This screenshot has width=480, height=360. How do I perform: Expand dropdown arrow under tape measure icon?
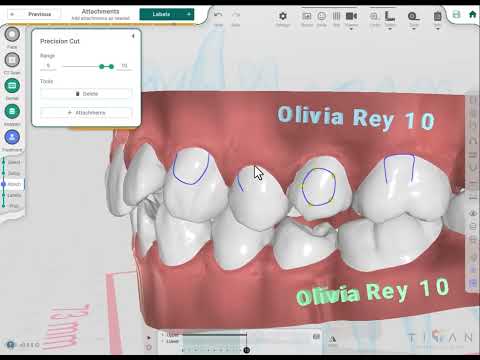click(x=414, y=29)
